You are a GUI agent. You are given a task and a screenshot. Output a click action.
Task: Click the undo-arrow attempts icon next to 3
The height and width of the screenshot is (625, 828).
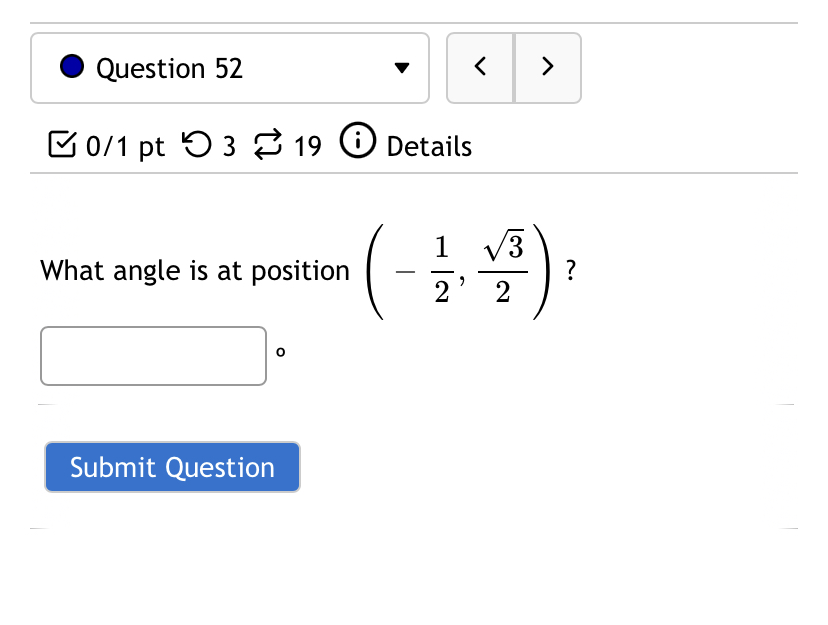pos(195,145)
